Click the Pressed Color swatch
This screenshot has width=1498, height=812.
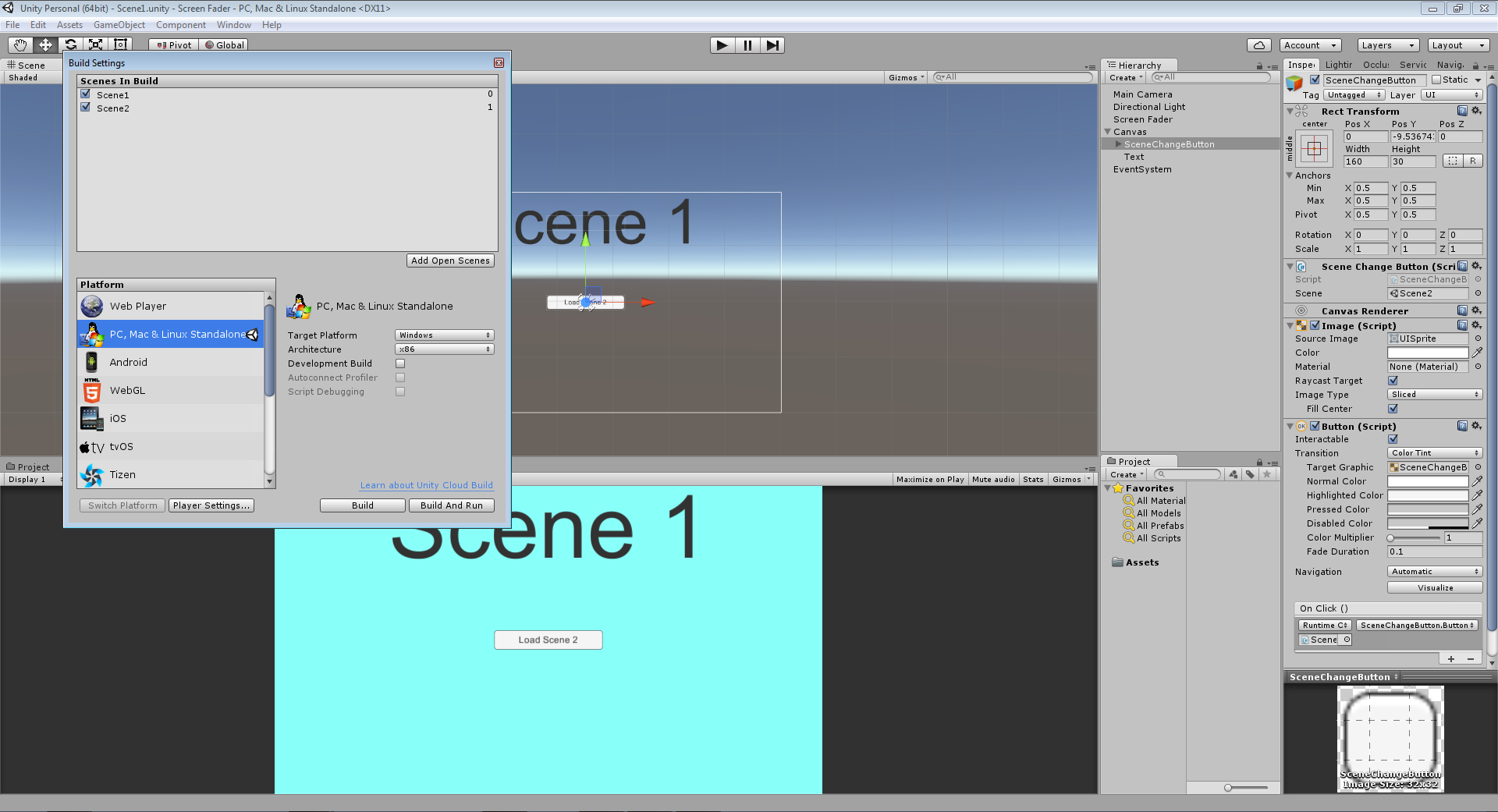[x=1428, y=509]
